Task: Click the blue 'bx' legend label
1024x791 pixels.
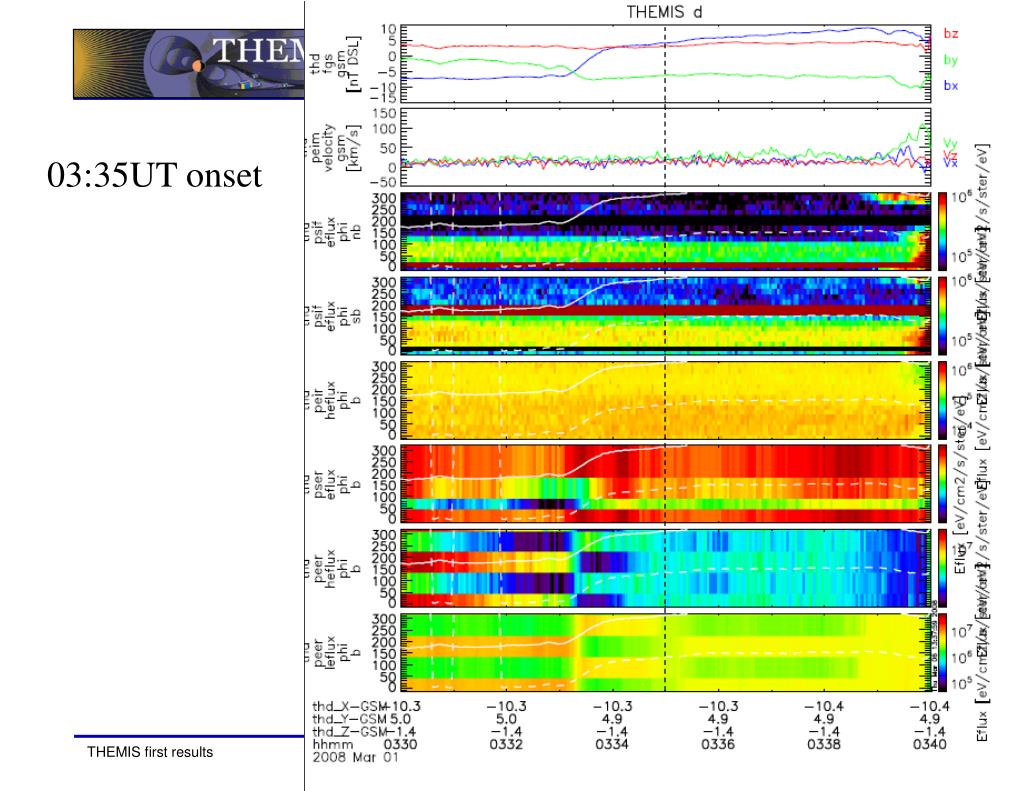Action: tap(951, 86)
